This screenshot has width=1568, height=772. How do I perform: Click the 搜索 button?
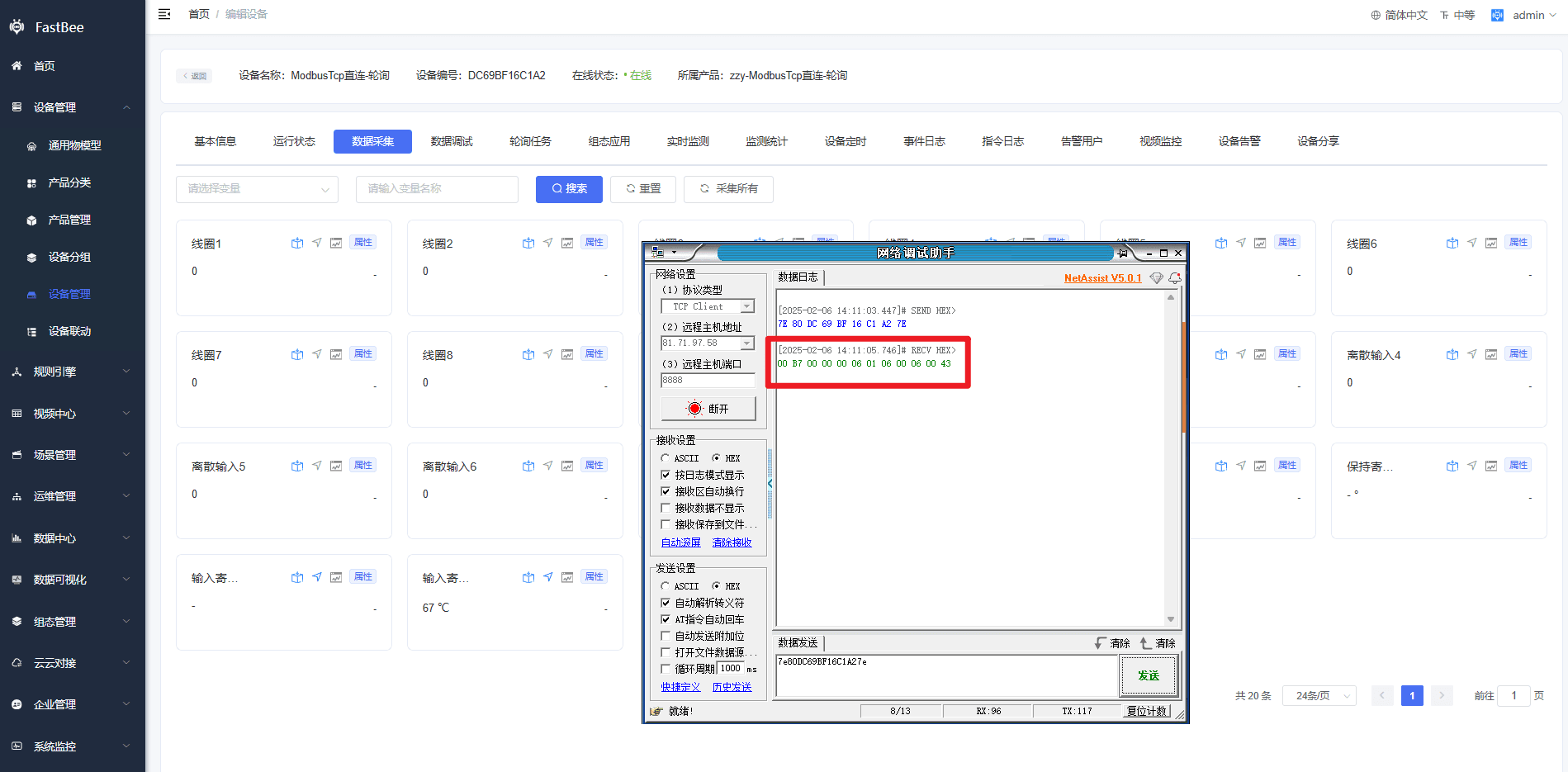point(569,189)
